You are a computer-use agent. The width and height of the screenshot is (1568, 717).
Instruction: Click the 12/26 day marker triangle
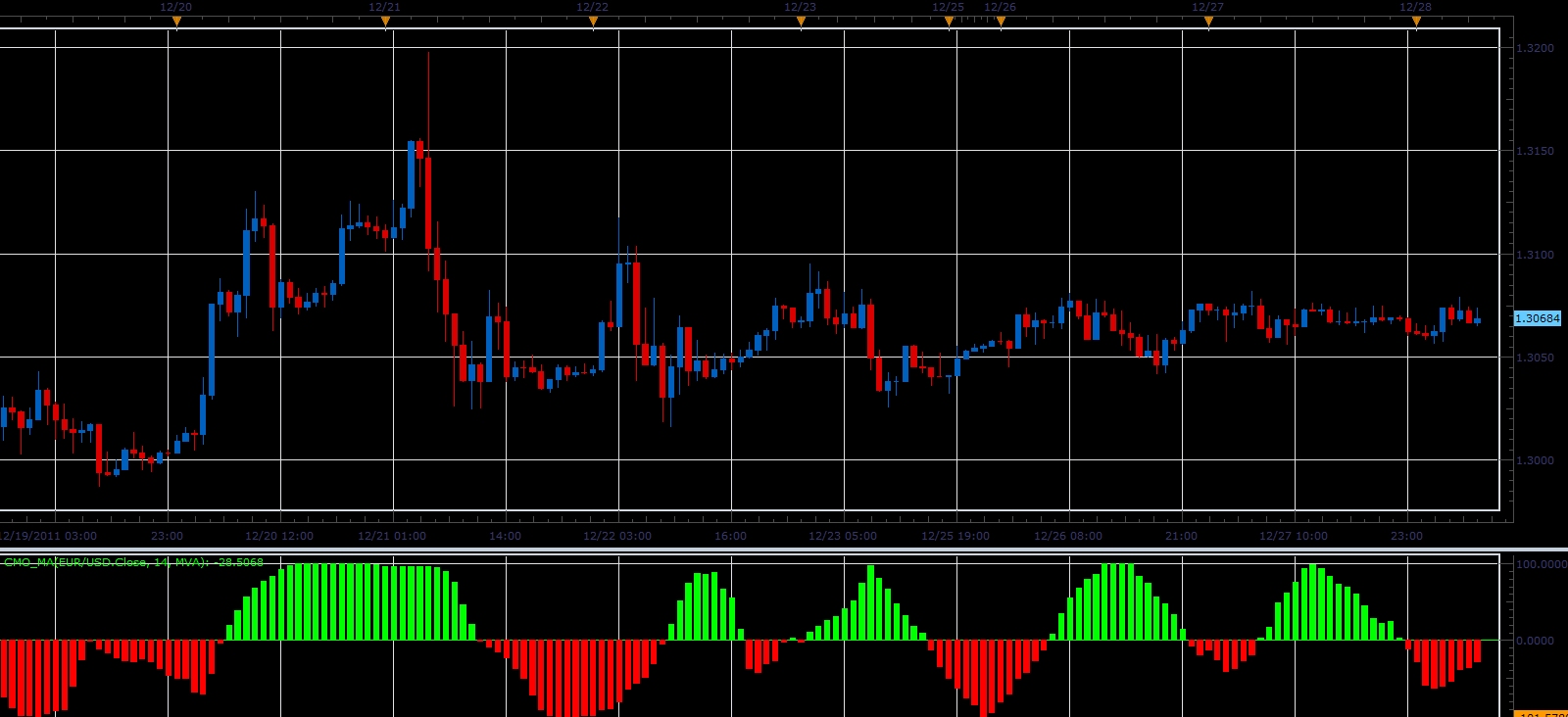1001,22
